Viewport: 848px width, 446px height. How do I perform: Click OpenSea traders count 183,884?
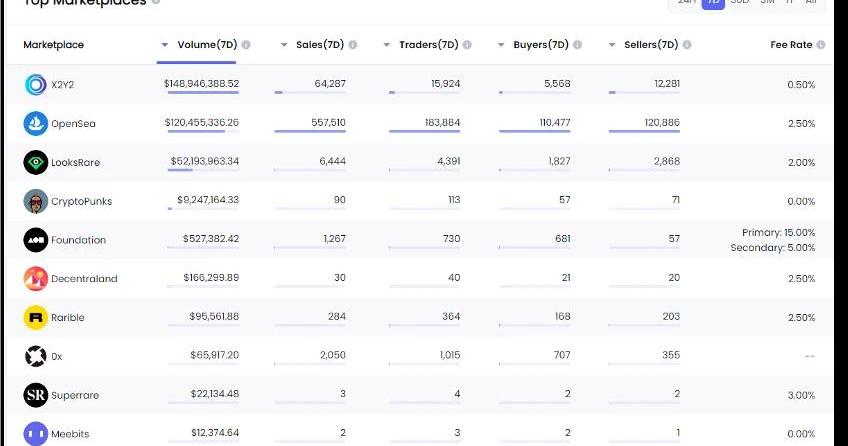pyautogui.click(x=442, y=123)
